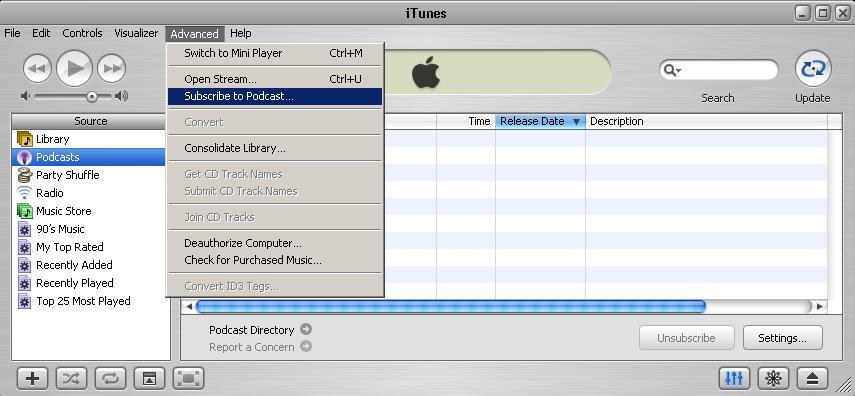Click the Radio antenna icon
Image resolution: width=855 pixels, height=396 pixels.
(x=25, y=193)
